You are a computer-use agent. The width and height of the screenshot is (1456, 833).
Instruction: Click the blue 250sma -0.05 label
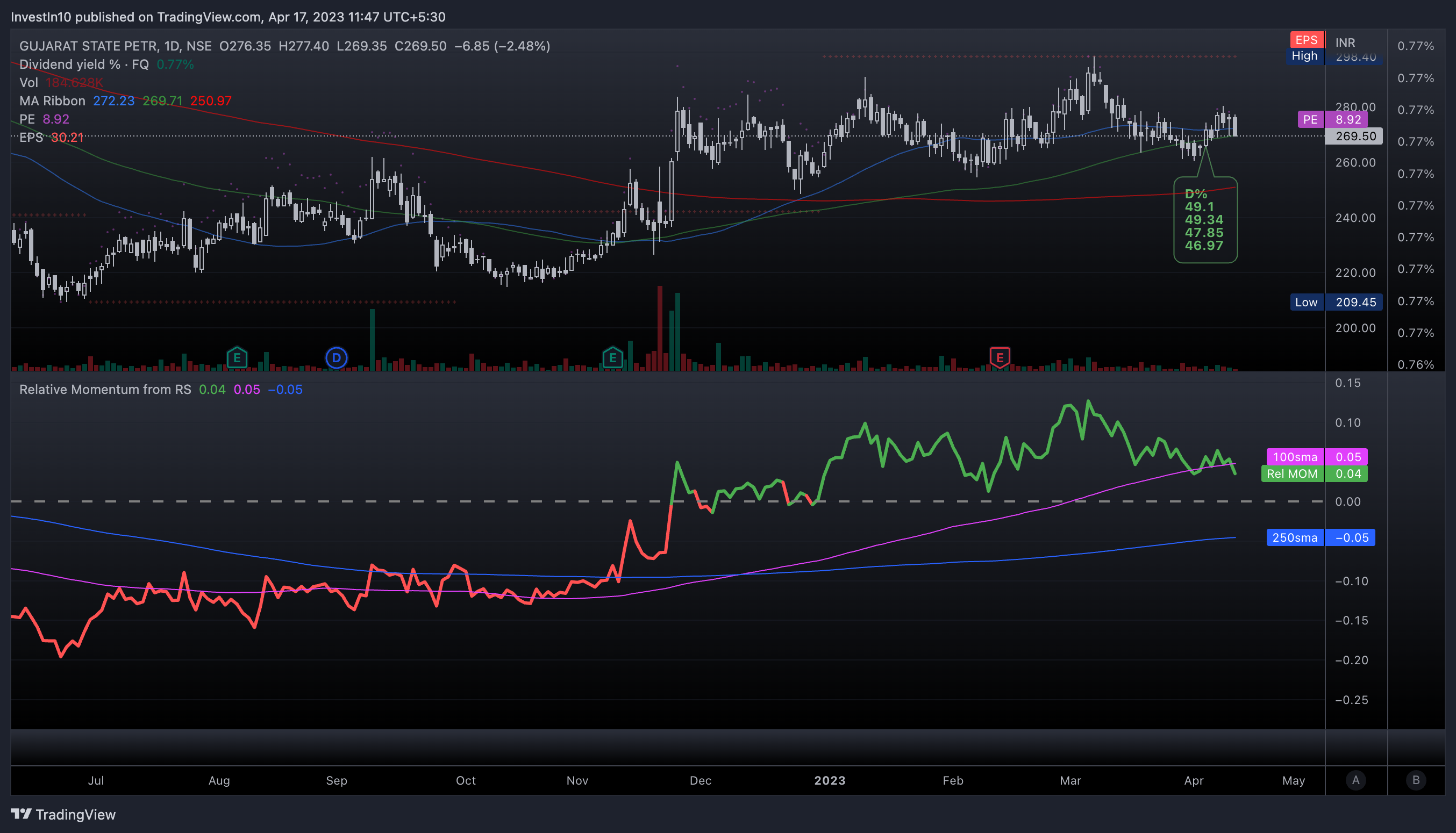[1321, 538]
